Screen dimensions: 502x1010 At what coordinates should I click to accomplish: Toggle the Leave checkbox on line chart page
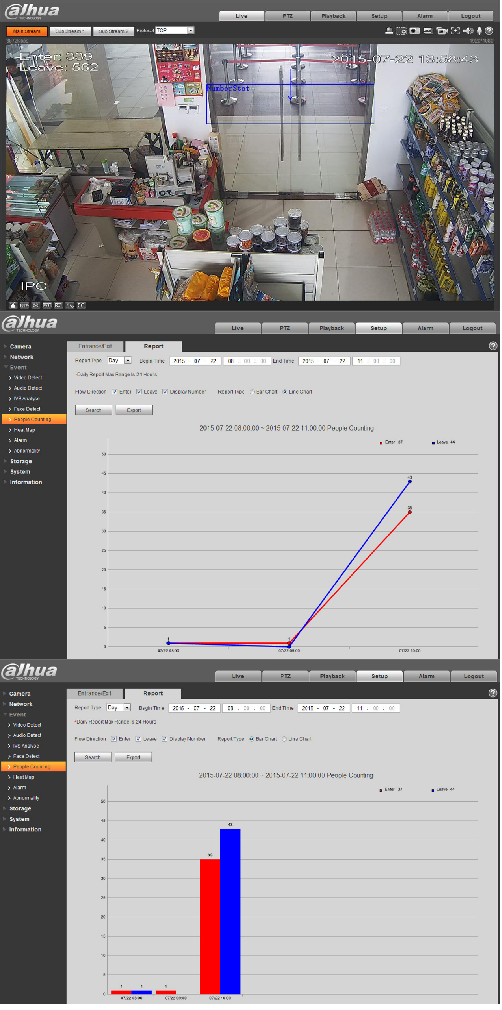tap(139, 391)
